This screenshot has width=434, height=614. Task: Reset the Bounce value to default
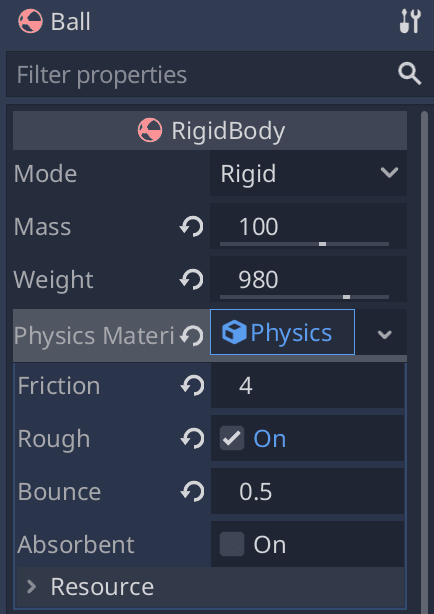coord(192,491)
